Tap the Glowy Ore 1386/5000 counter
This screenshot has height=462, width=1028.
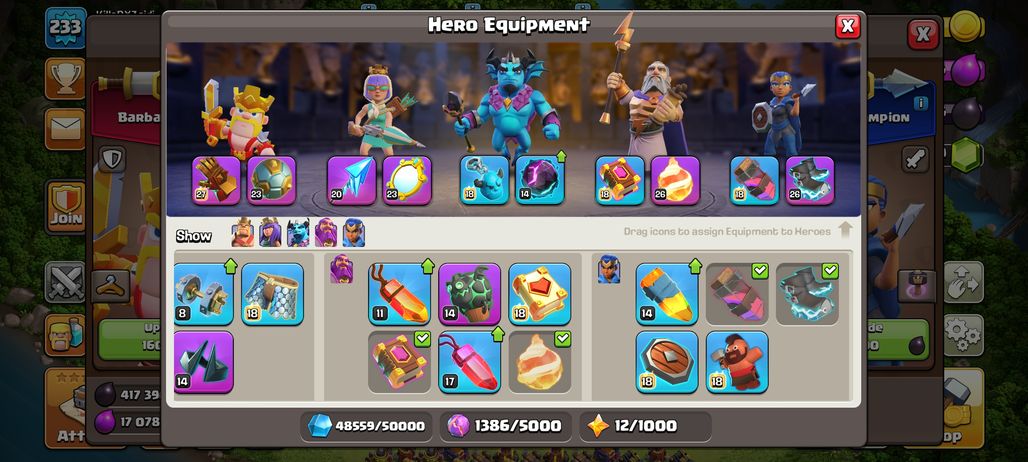point(505,427)
